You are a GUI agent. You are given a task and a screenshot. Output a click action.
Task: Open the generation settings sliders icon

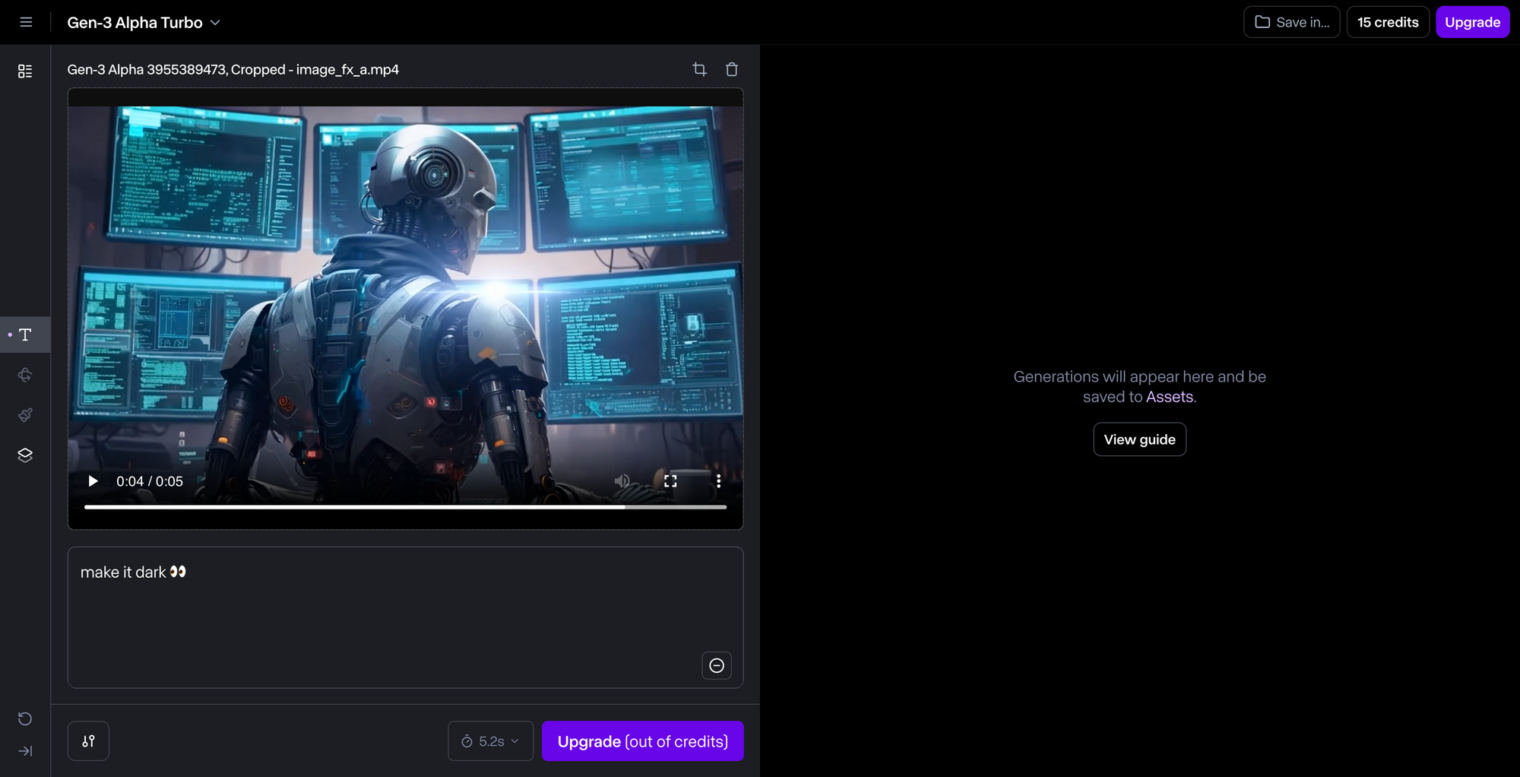[88, 741]
